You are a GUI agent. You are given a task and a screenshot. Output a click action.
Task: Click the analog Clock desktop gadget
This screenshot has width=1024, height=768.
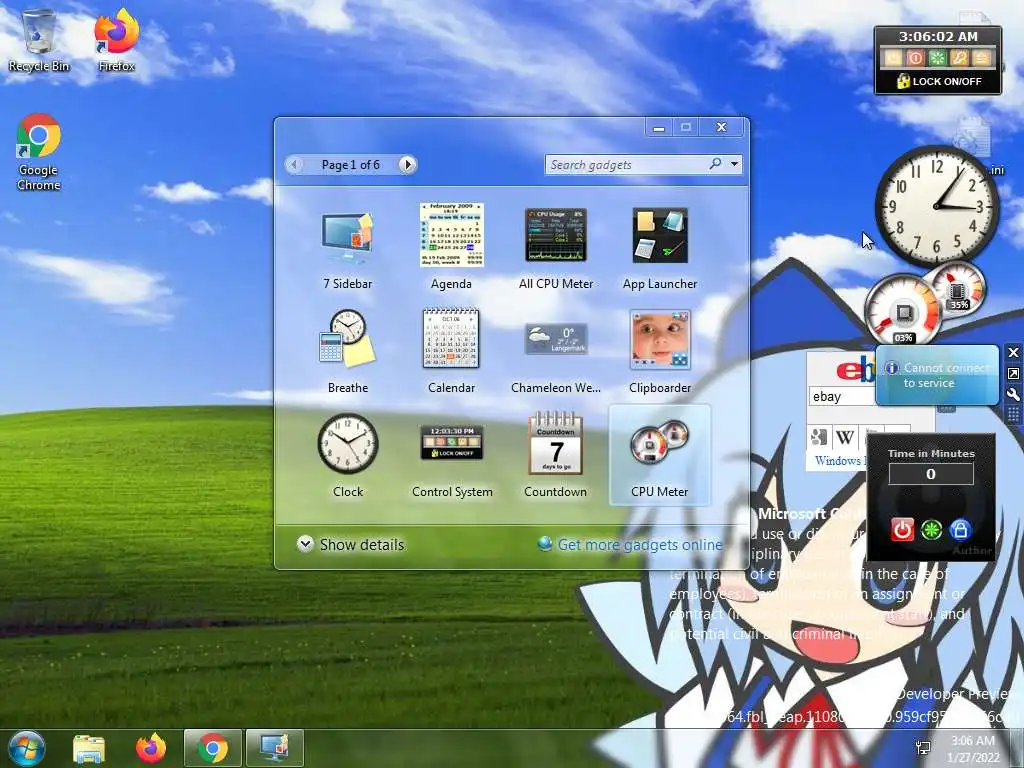(x=936, y=206)
